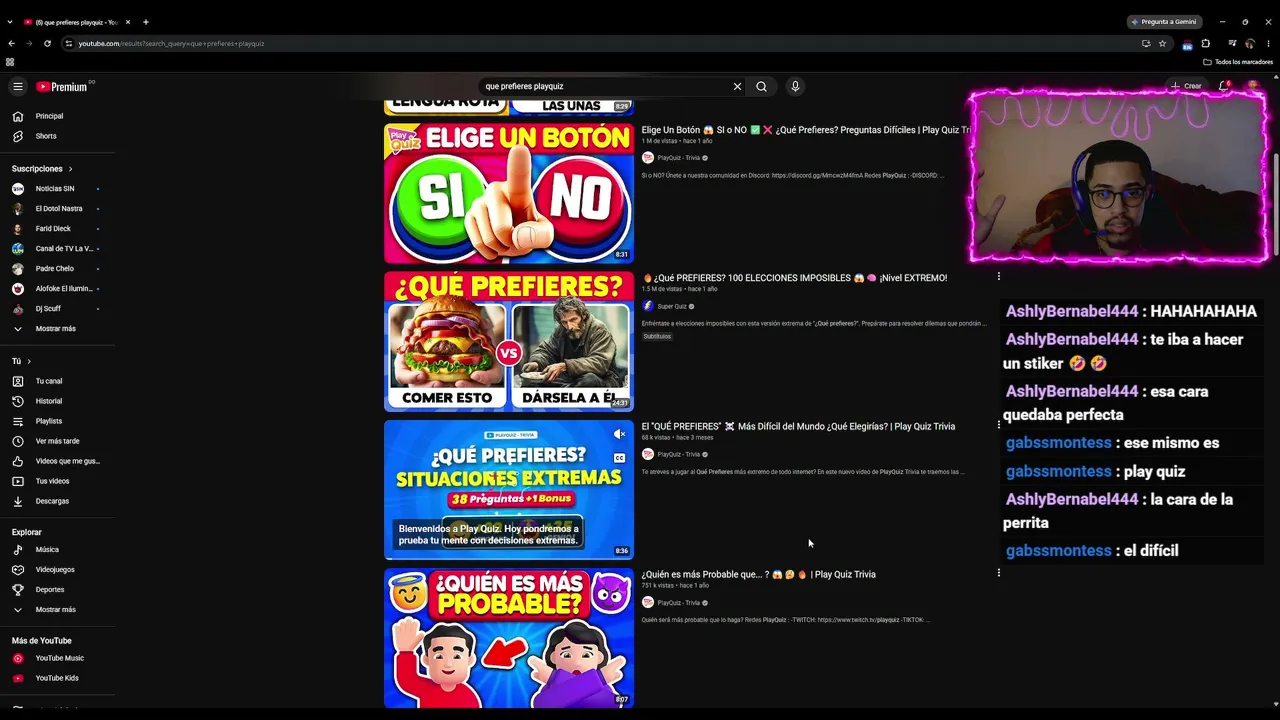This screenshot has width=1280, height=720.
Task: Click the Crear button
Action: (x=1186, y=87)
